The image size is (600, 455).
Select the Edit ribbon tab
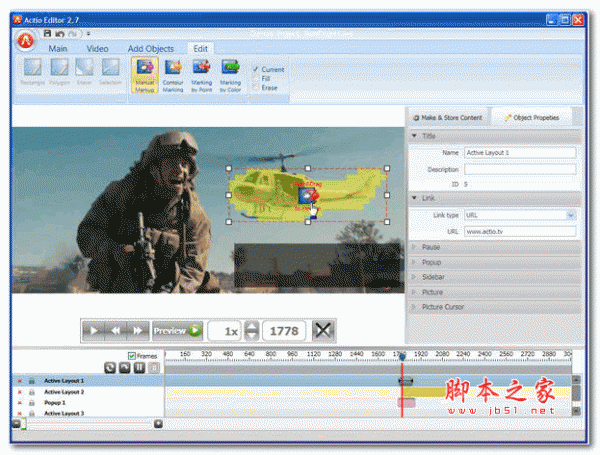[201, 49]
